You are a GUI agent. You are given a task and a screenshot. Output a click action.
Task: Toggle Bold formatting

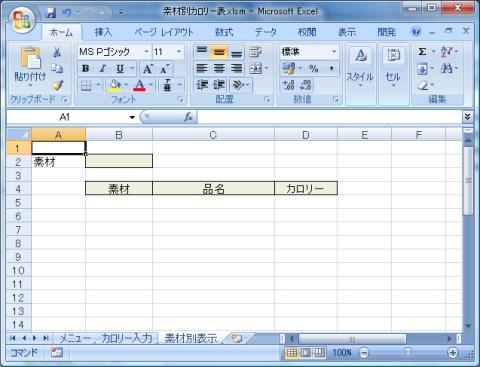[85, 69]
